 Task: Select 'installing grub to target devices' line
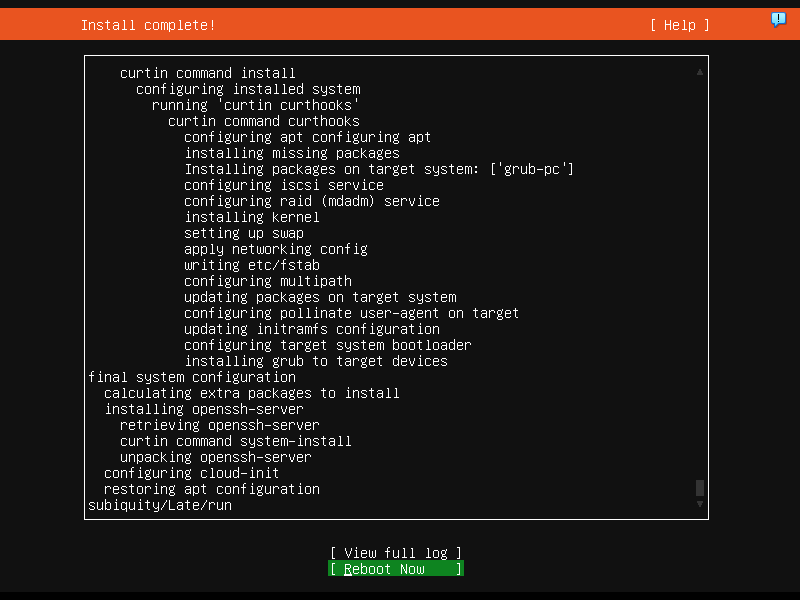(x=316, y=361)
